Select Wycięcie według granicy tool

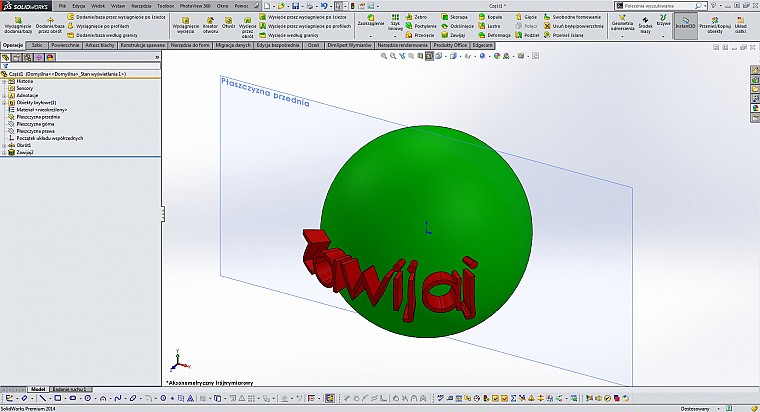point(289,35)
